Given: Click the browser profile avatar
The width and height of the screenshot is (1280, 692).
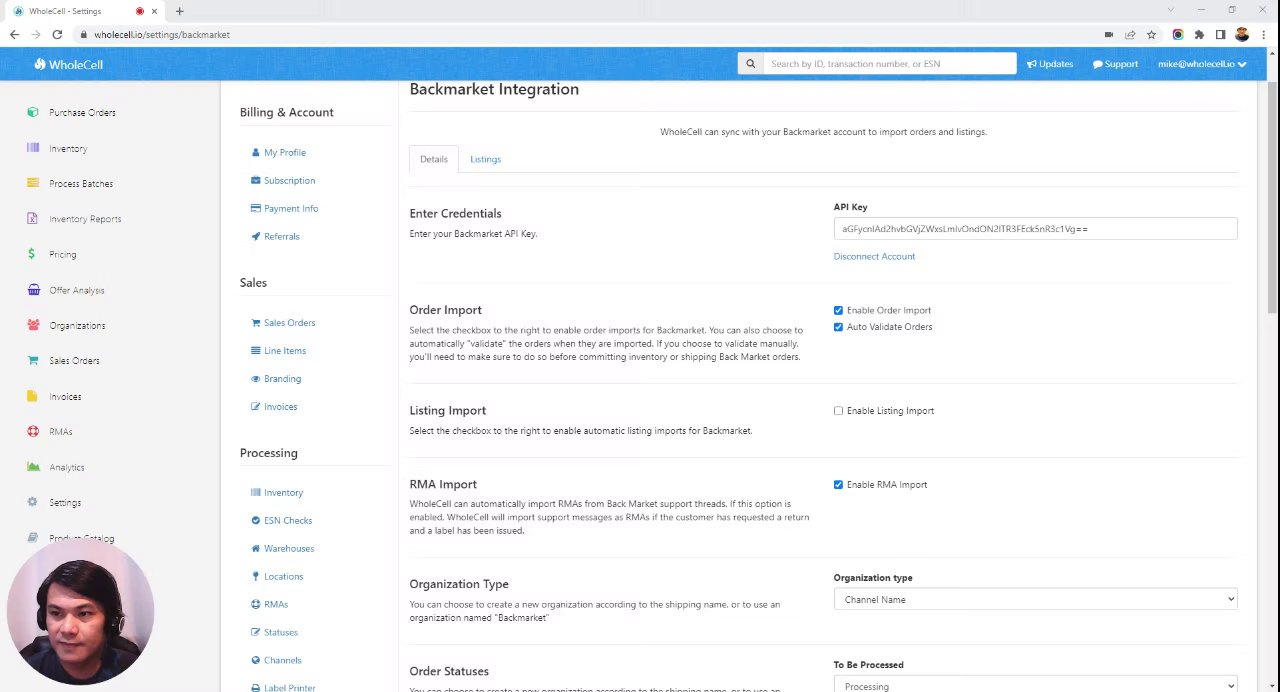Looking at the screenshot, I should (1242, 34).
